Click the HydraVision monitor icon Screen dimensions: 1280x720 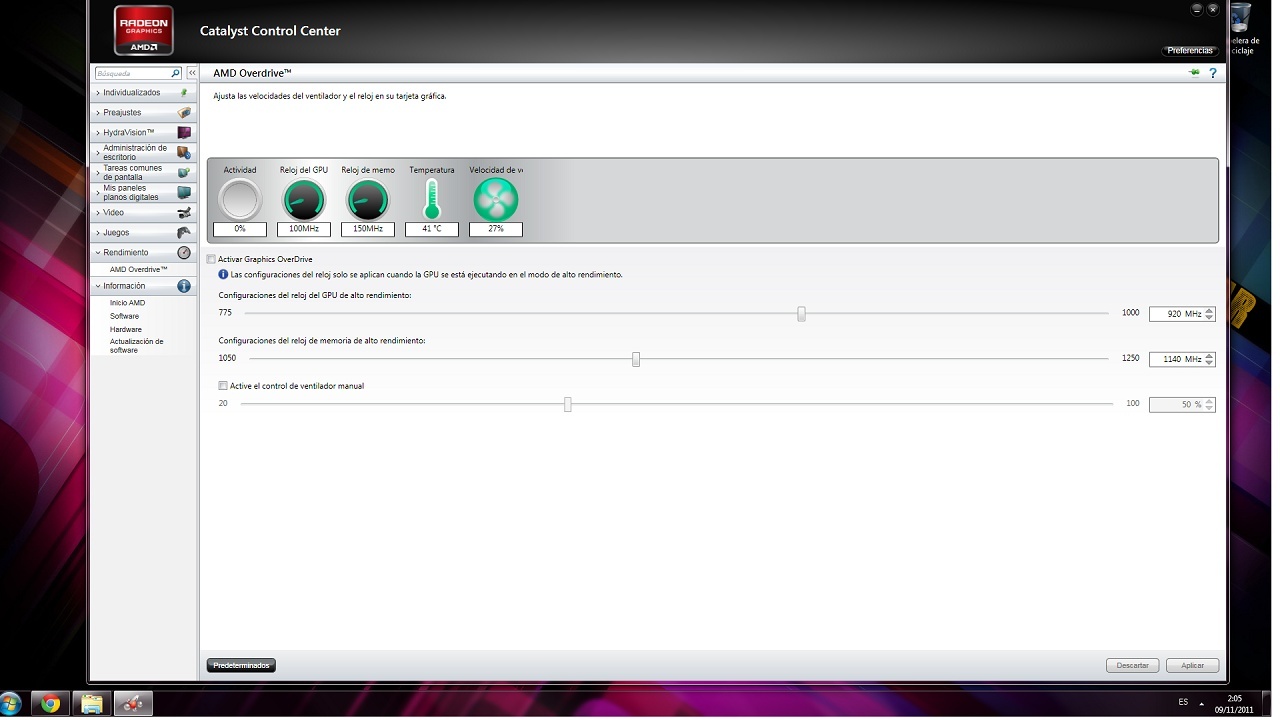coord(184,132)
